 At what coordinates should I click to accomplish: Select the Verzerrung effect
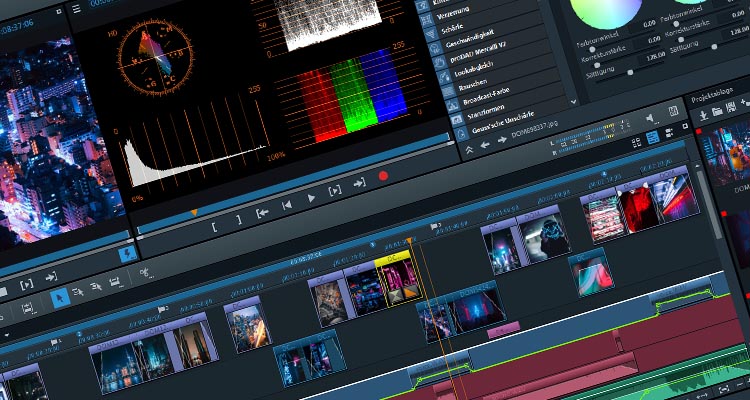(452, 13)
